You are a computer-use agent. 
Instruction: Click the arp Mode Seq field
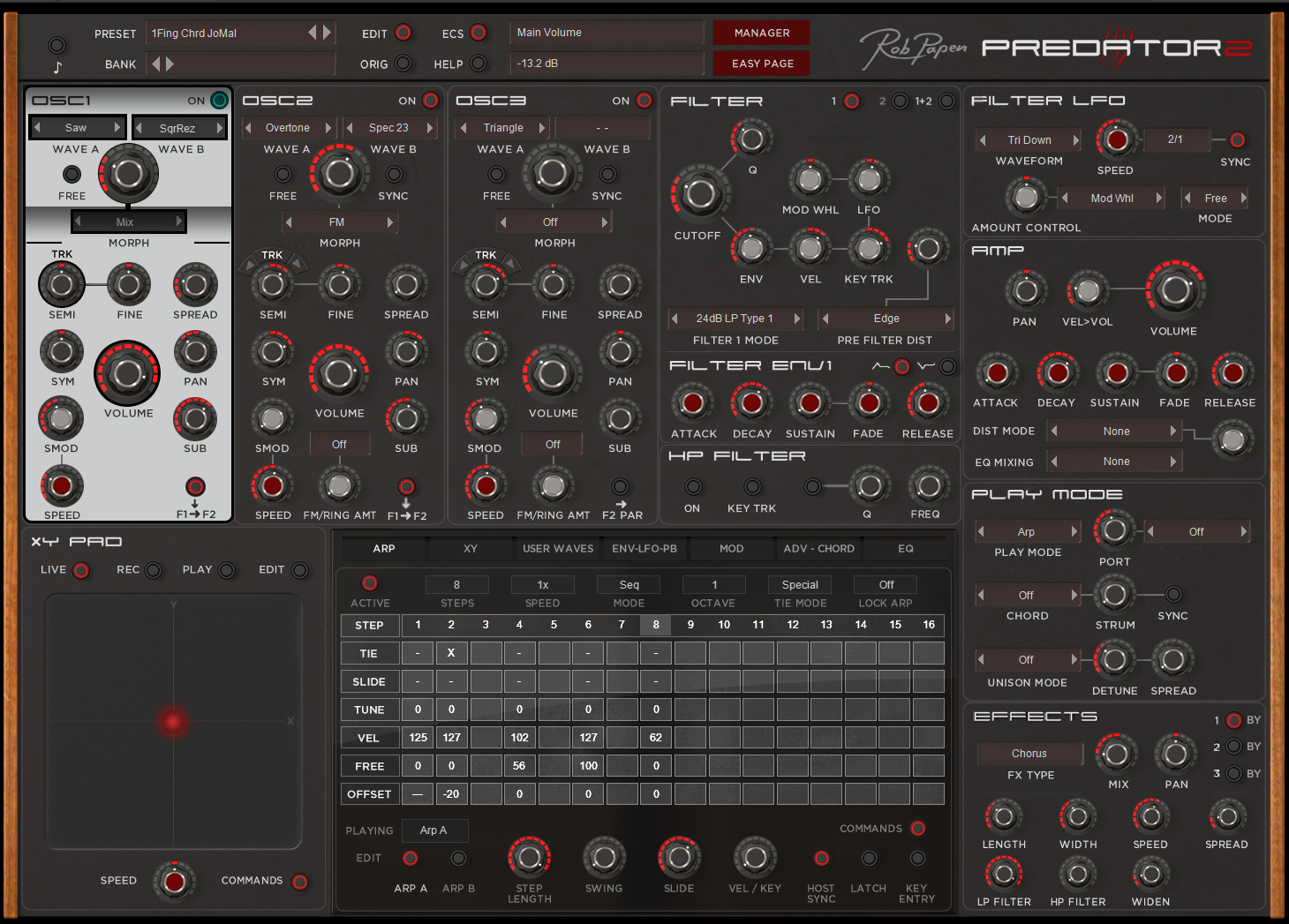point(629,584)
